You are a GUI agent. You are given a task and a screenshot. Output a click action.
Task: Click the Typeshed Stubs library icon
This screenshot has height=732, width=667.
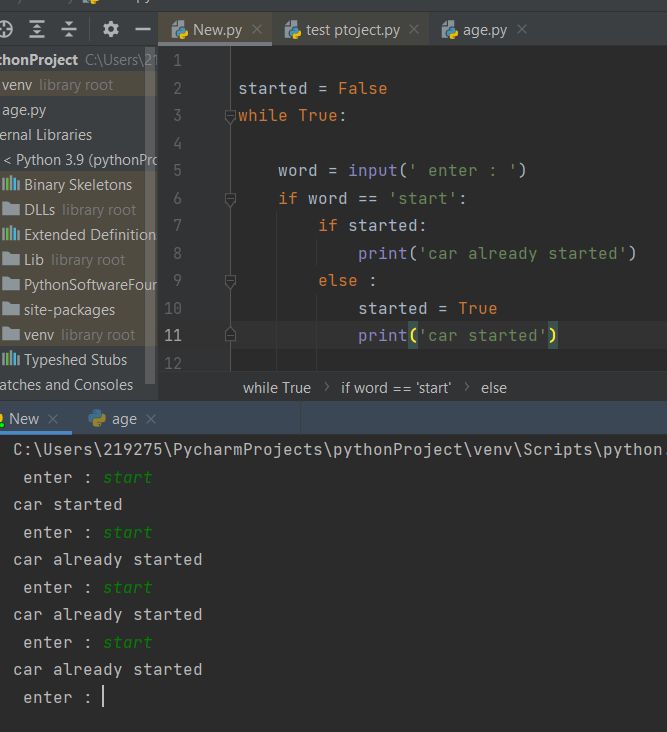tap(10, 359)
